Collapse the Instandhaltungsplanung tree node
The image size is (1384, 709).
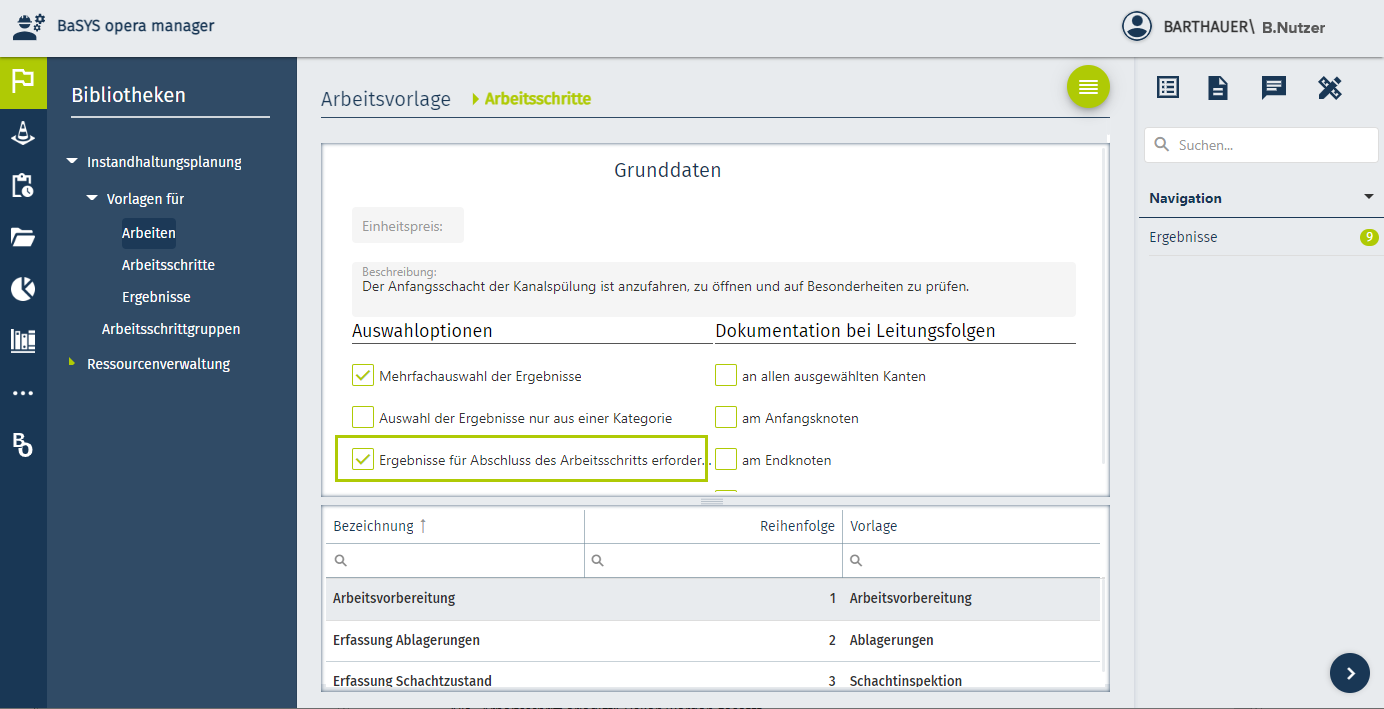[x=72, y=162]
